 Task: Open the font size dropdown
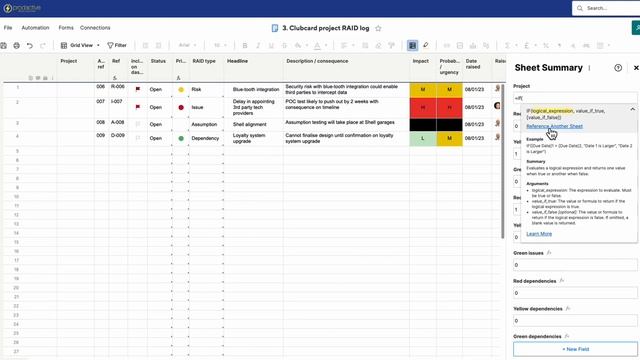(x=220, y=45)
